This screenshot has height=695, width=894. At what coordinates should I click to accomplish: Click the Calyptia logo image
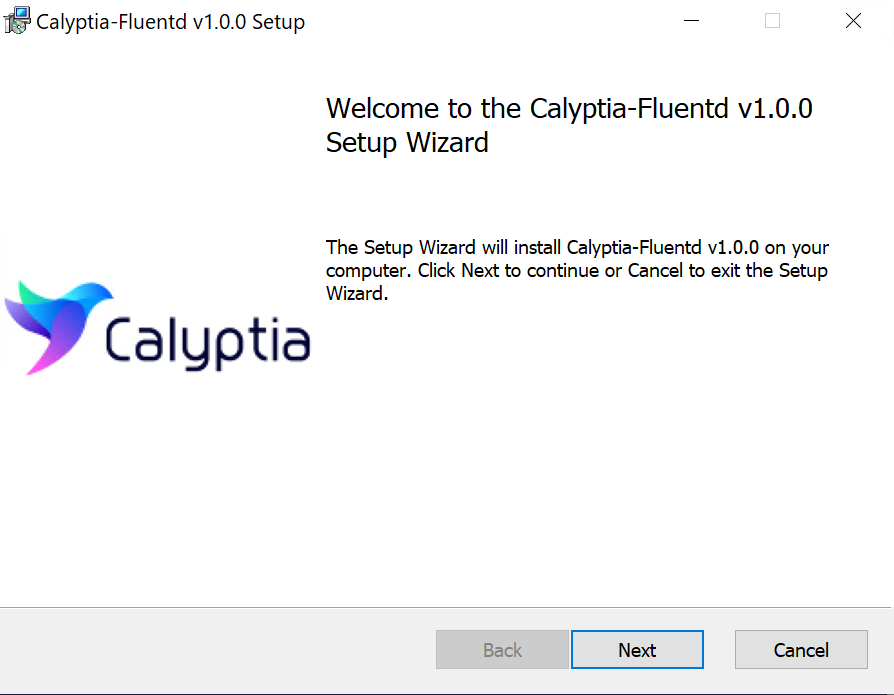point(157,327)
